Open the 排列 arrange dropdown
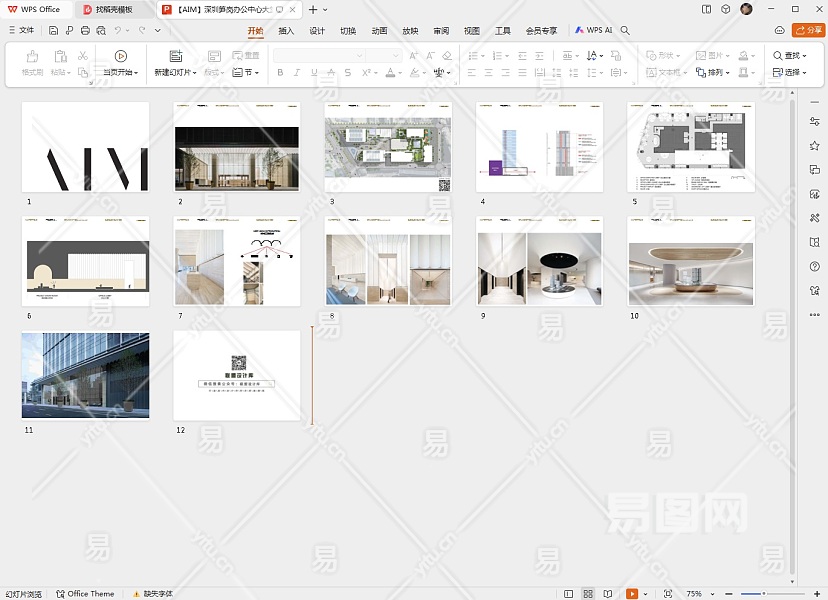828x600 pixels. pos(714,73)
